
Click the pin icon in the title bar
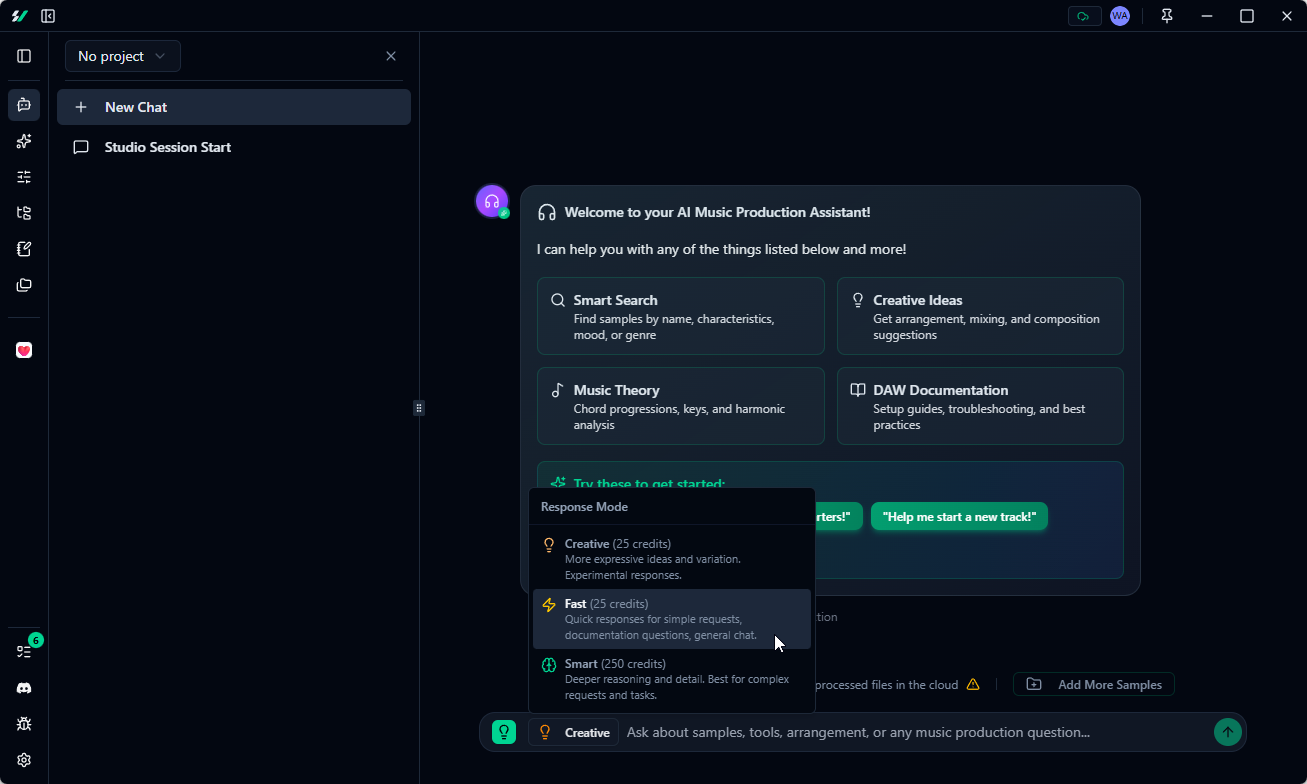1166,16
